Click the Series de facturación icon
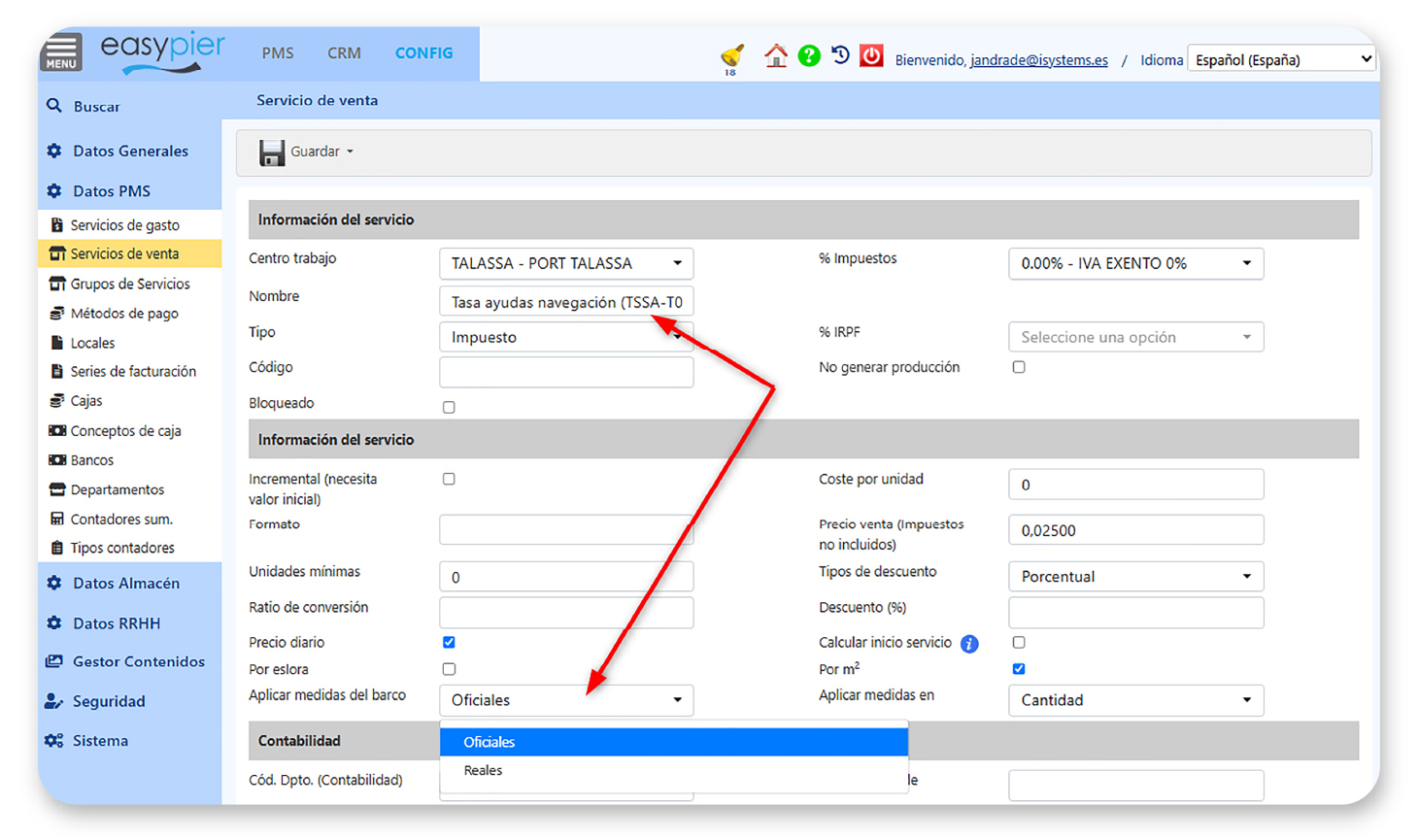 coord(57,372)
